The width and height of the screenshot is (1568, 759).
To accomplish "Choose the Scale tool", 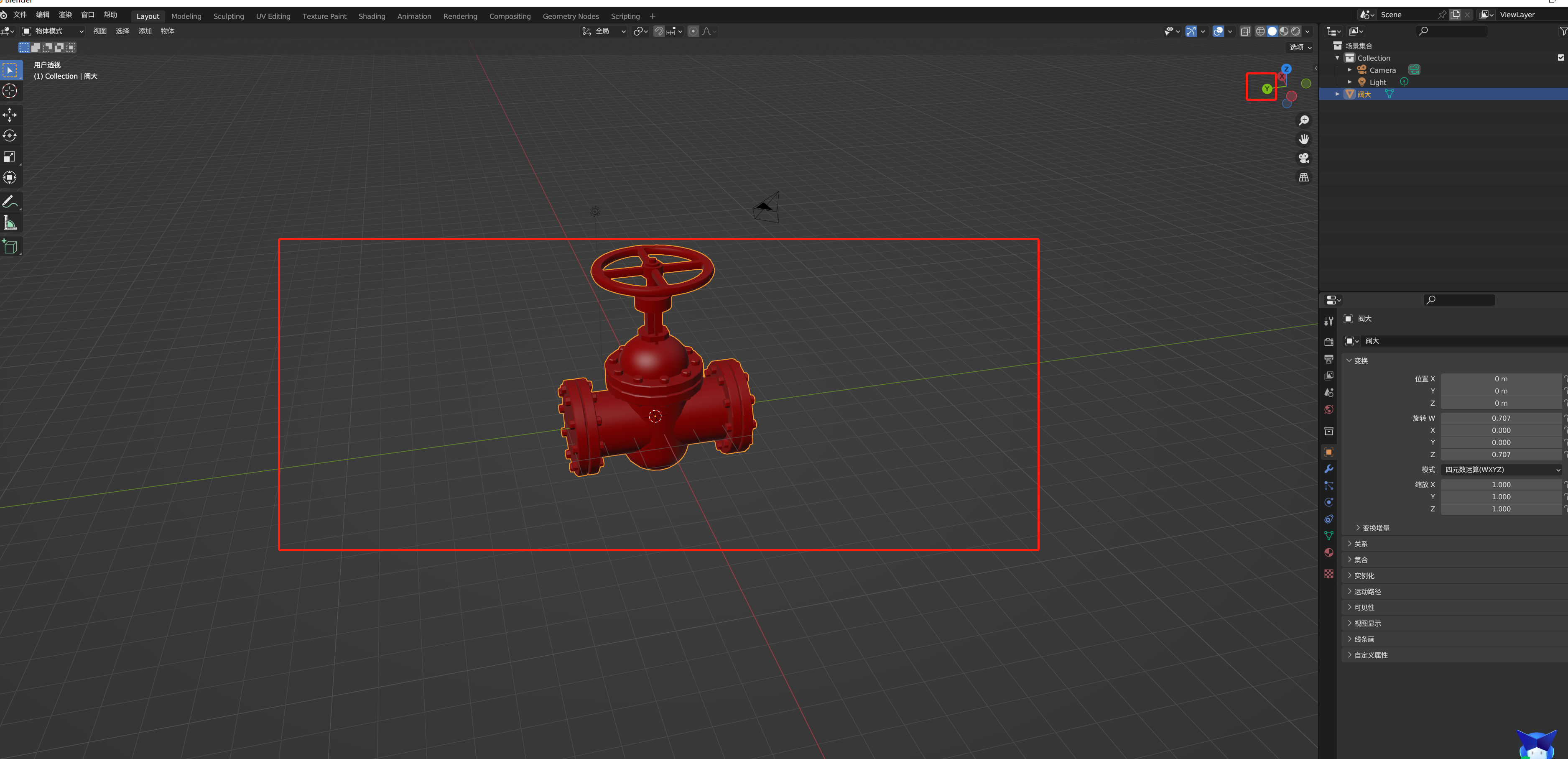I will (x=10, y=156).
